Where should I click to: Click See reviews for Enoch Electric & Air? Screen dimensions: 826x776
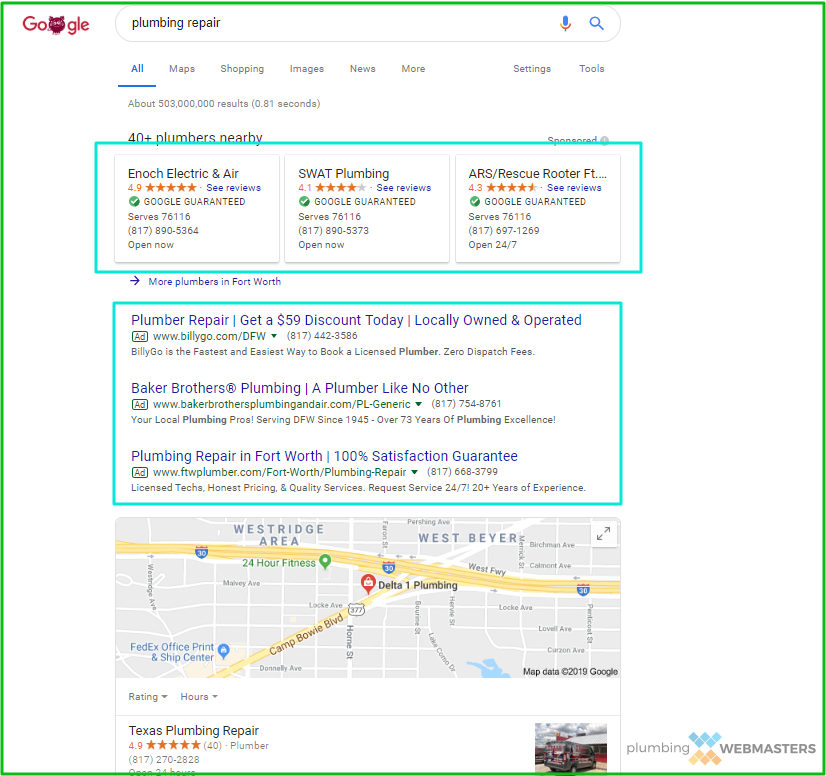click(233, 188)
